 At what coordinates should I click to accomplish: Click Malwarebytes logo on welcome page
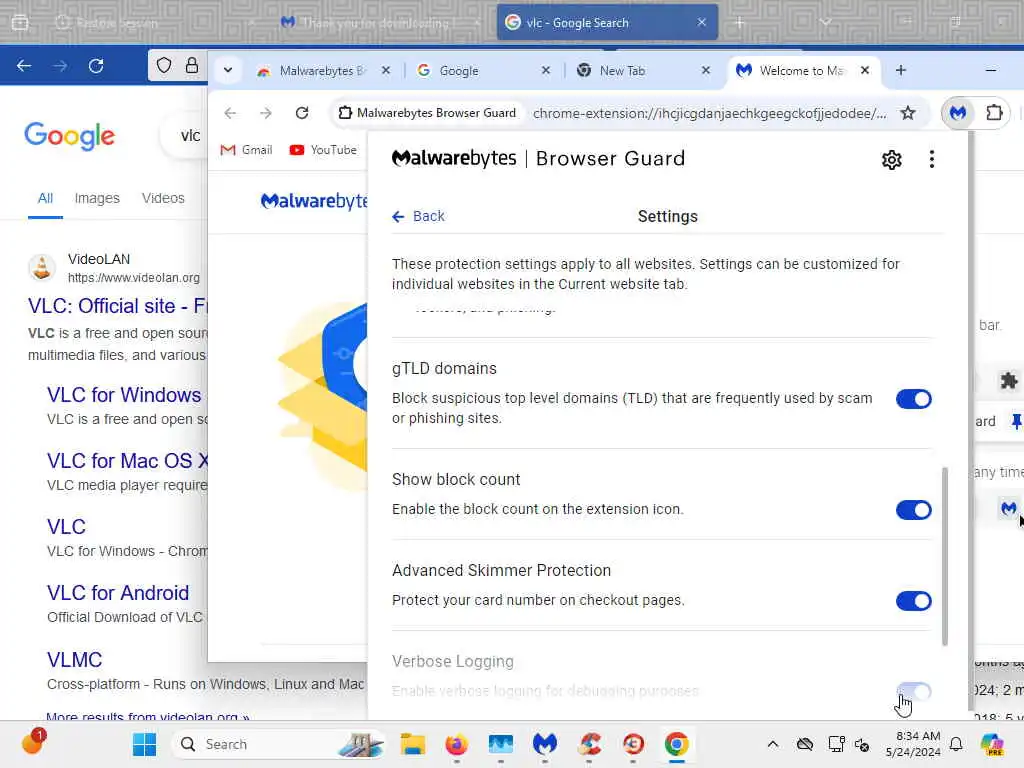point(314,201)
